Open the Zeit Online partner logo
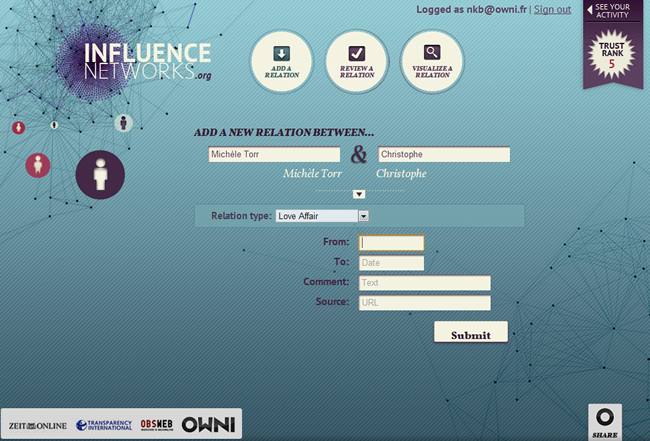Viewport: 650px width, 441px height. (x=38, y=425)
